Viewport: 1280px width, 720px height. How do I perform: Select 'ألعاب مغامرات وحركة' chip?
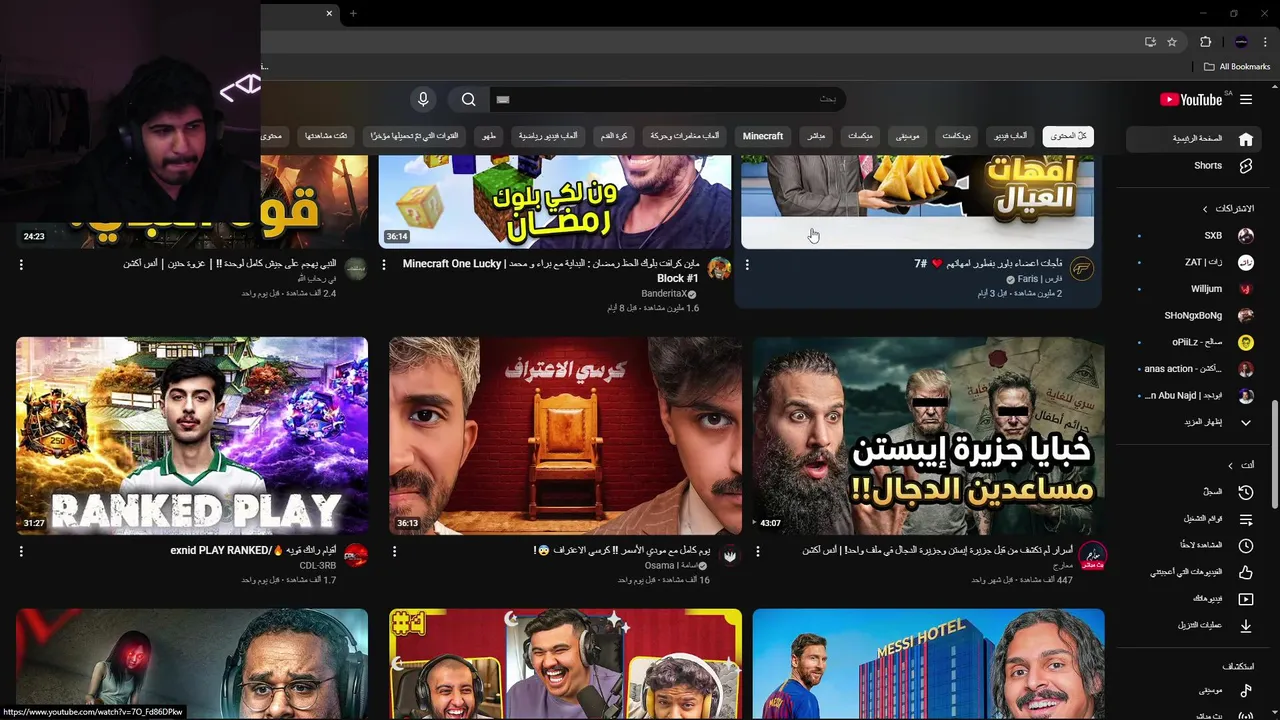684,136
